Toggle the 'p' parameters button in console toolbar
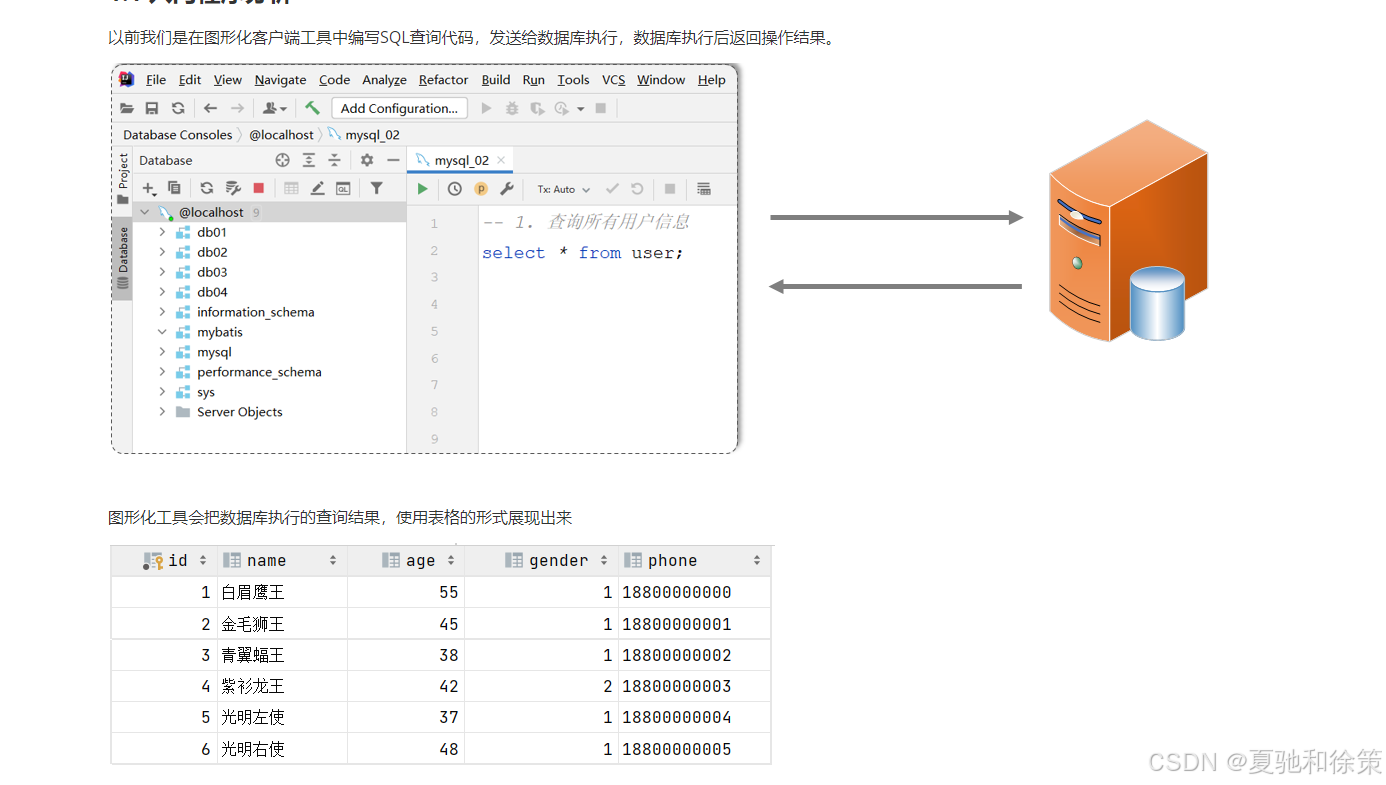 coord(481,188)
